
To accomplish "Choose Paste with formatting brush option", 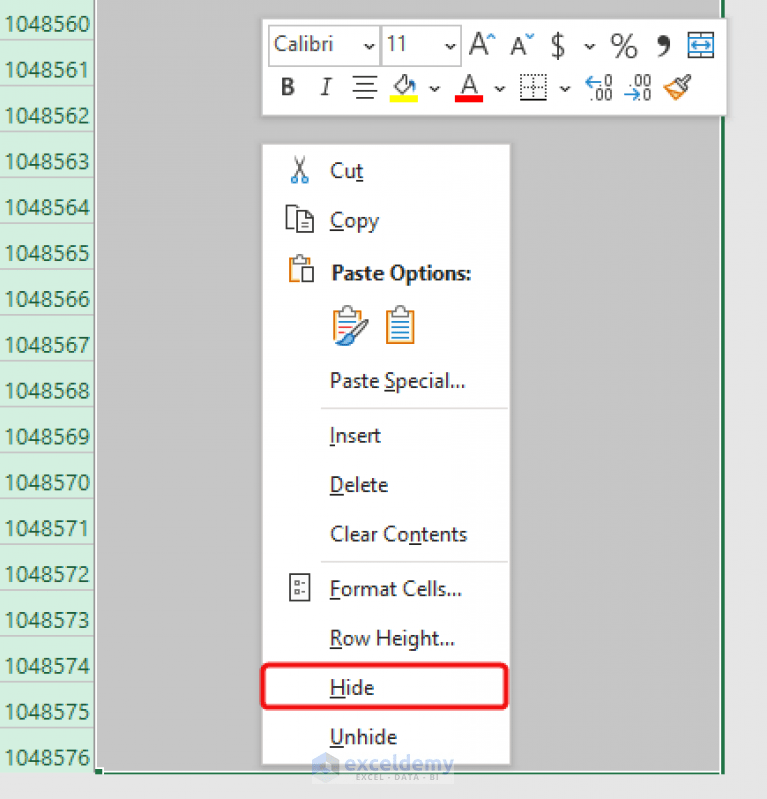I will click(350, 326).
